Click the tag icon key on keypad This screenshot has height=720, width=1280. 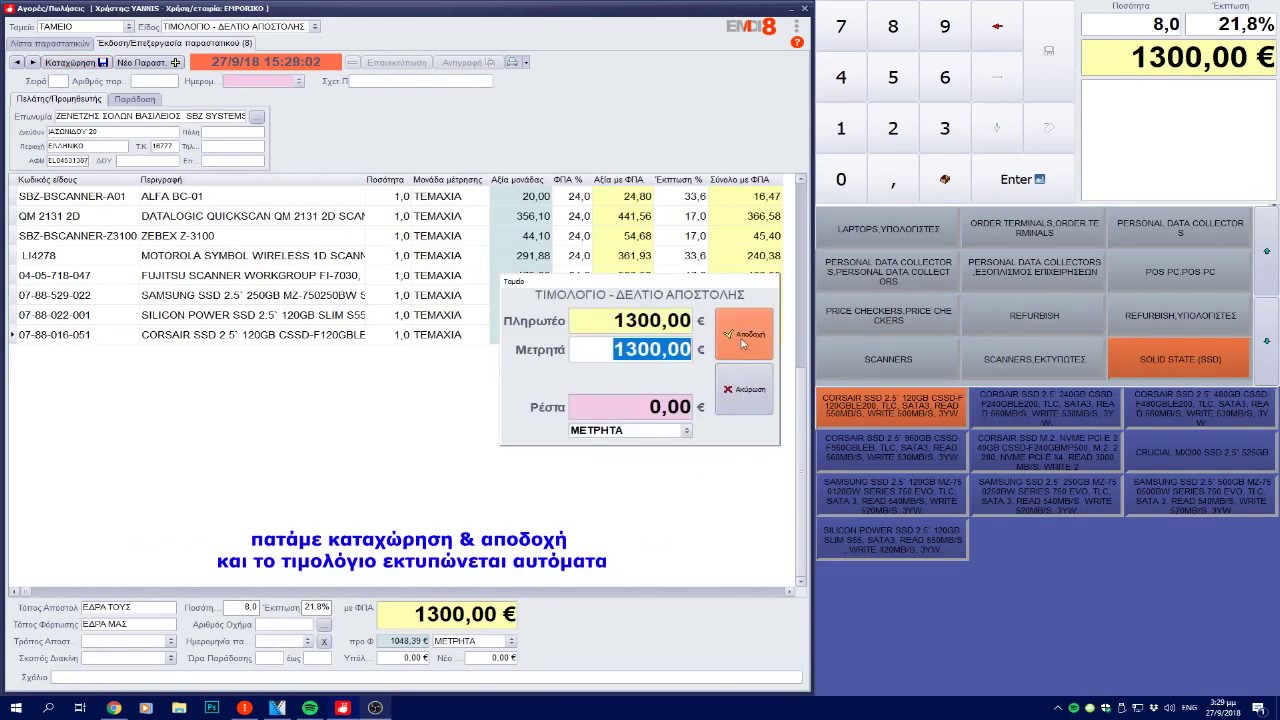coord(1049,128)
